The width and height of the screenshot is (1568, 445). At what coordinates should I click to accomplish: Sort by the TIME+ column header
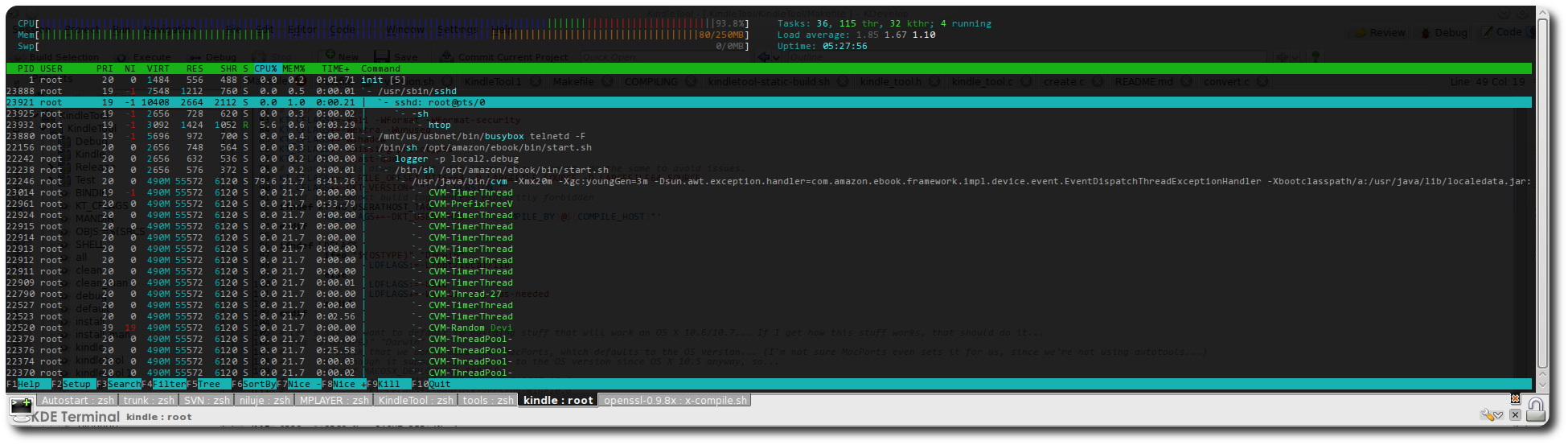pos(335,68)
